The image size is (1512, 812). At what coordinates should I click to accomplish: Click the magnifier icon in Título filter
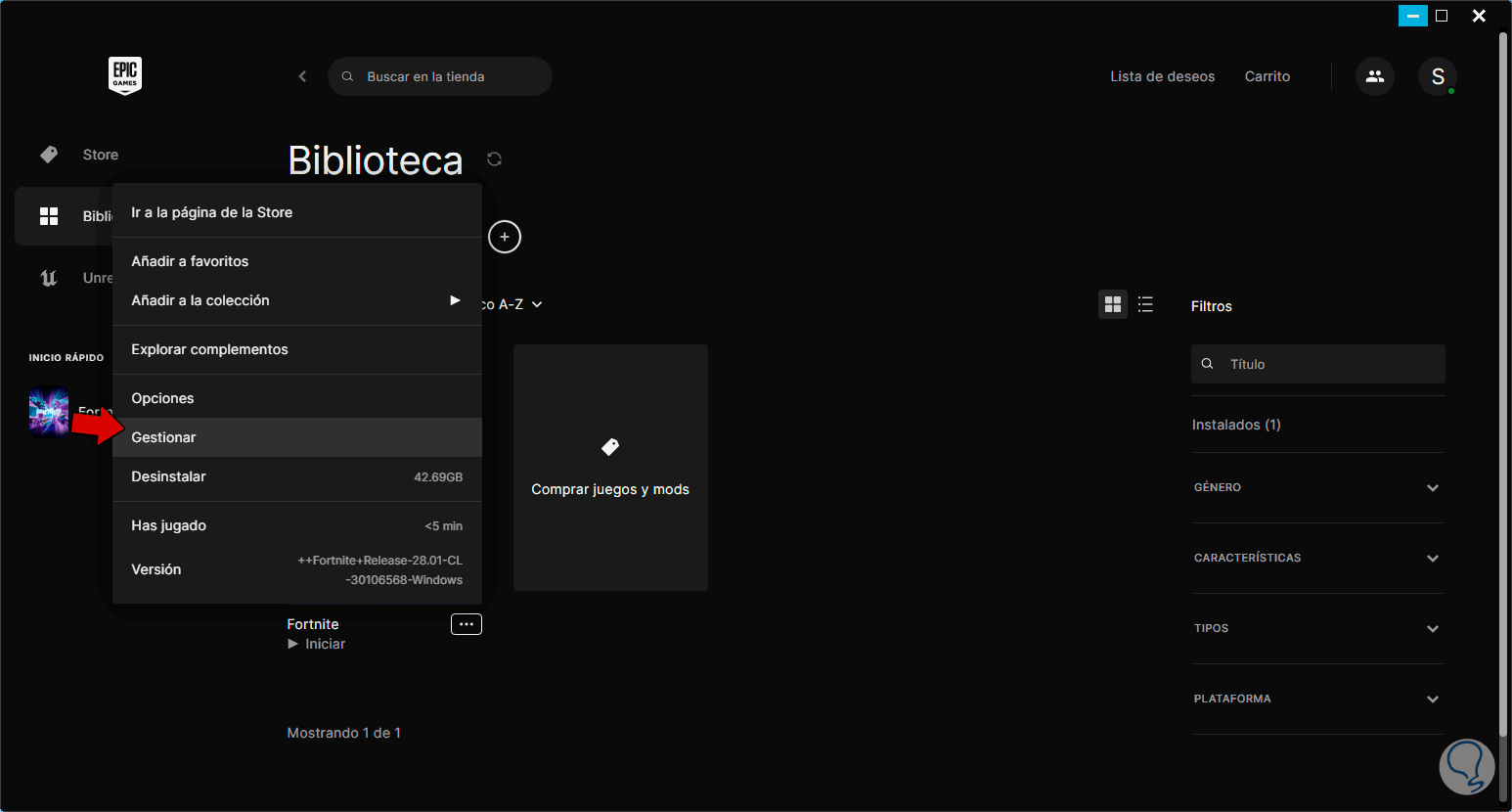coord(1208,364)
